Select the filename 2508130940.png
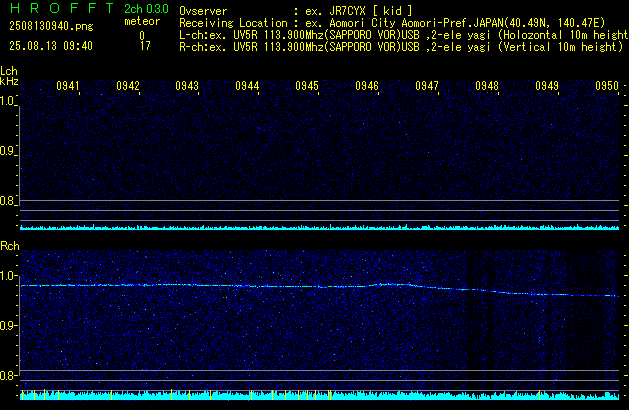 [51, 26]
